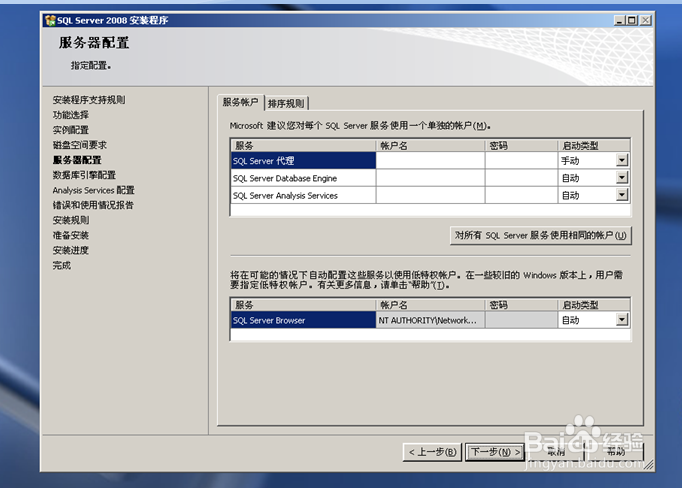Click 安装规则 in the step list
Viewport: 682px width, 488px height.
pyautogui.click(x=70, y=220)
